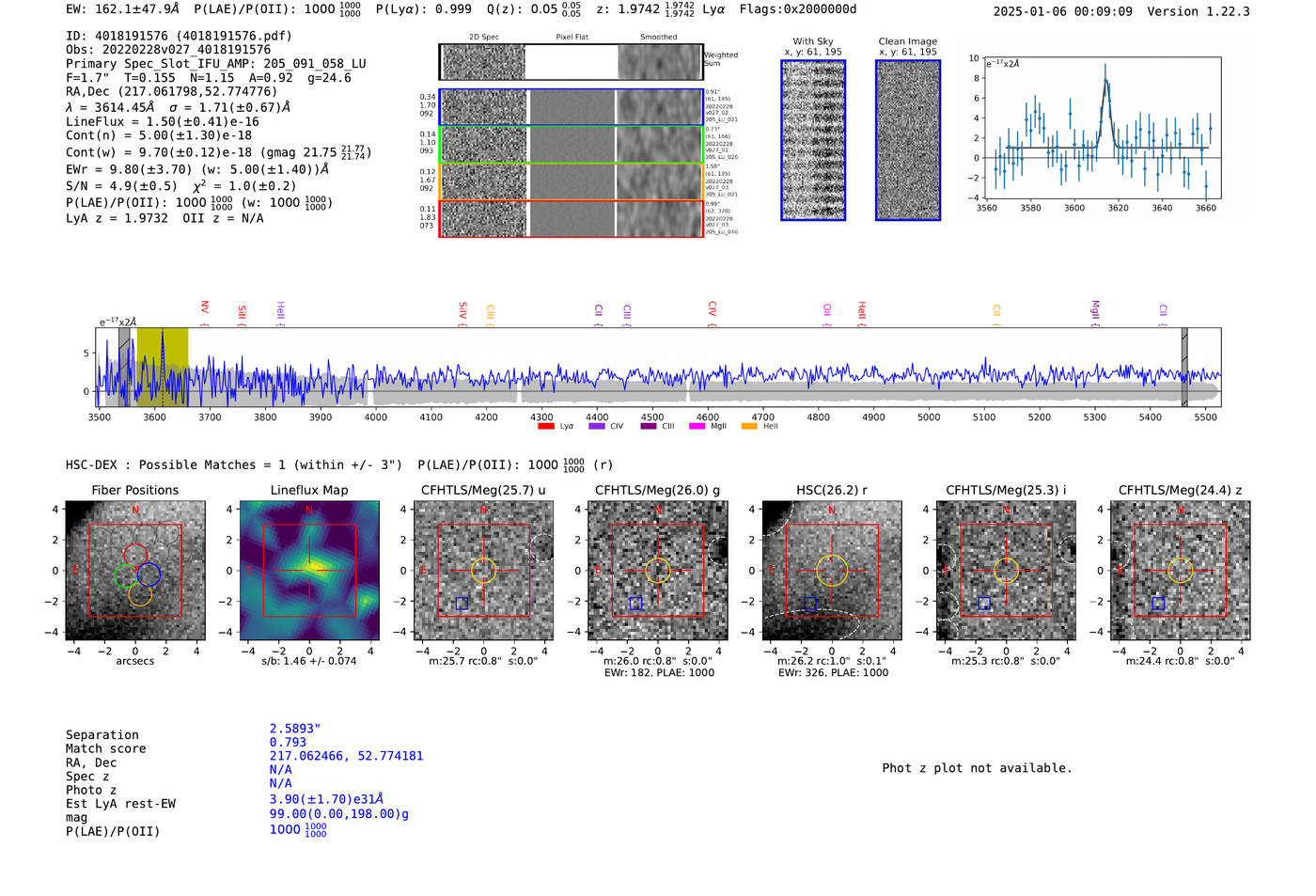
Task: Click the Weighted Sum 2D spectrum row
Action: 572,62
